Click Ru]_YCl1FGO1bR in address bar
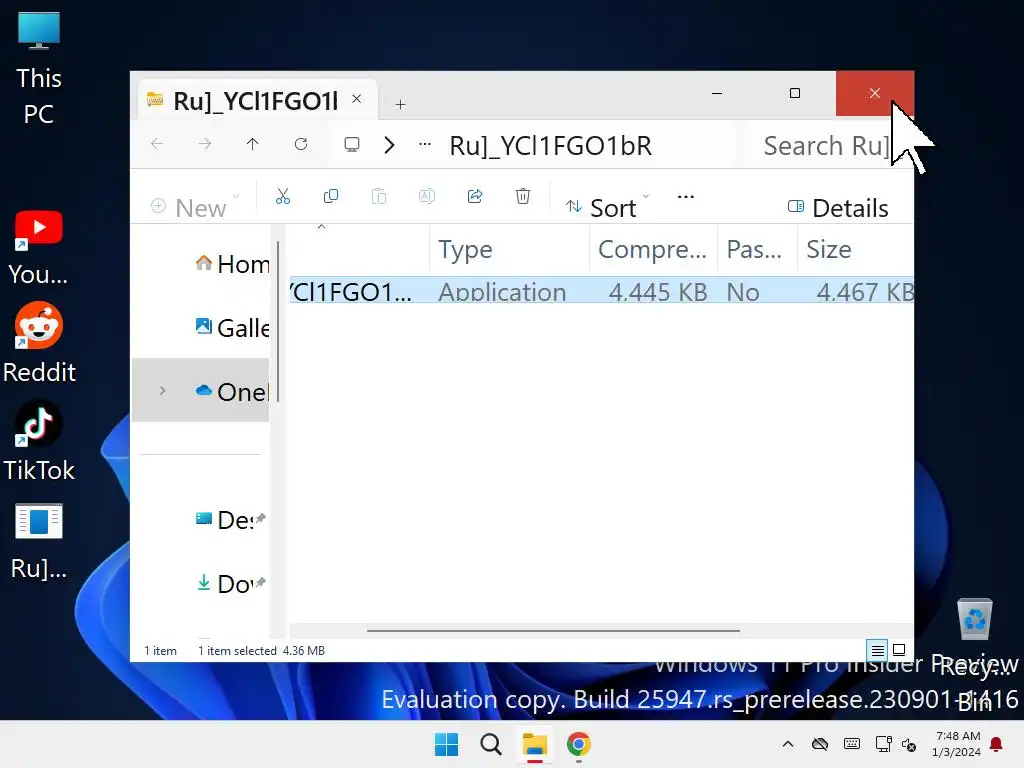The height and width of the screenshot is (768, 1024). coord(551,146)
